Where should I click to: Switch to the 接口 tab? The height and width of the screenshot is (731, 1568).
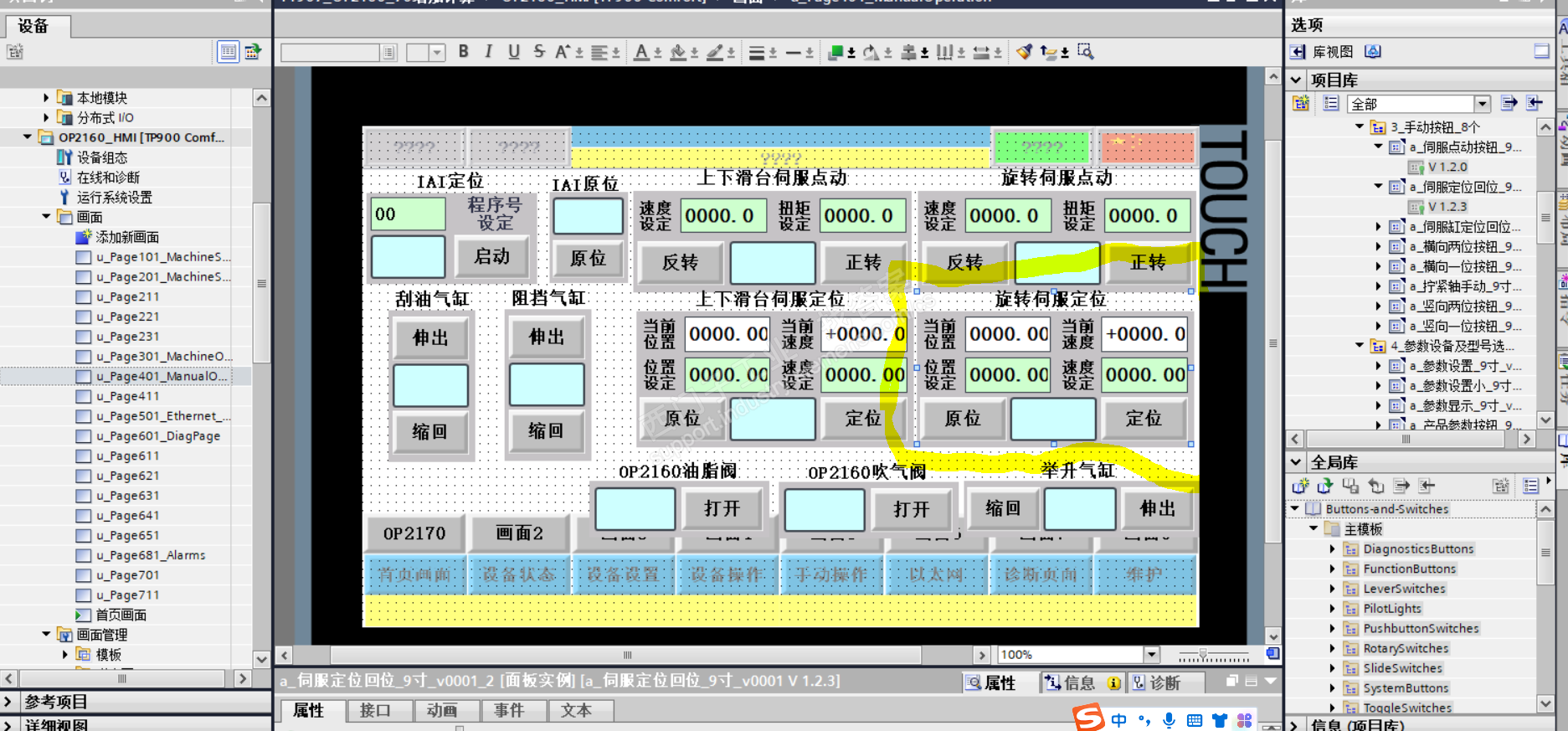[375, 711]
